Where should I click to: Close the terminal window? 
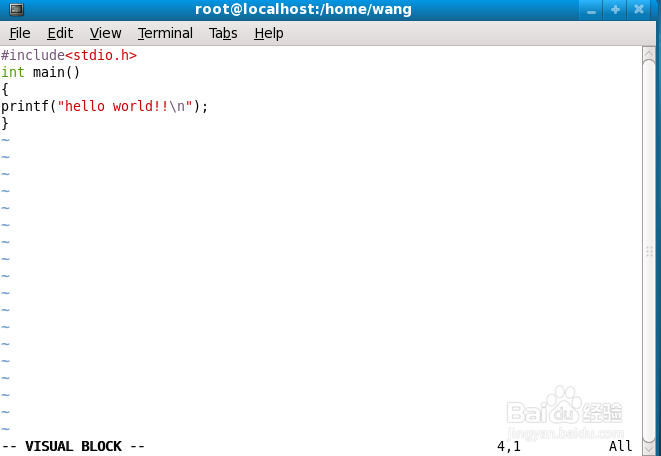[x=639, y=10]
